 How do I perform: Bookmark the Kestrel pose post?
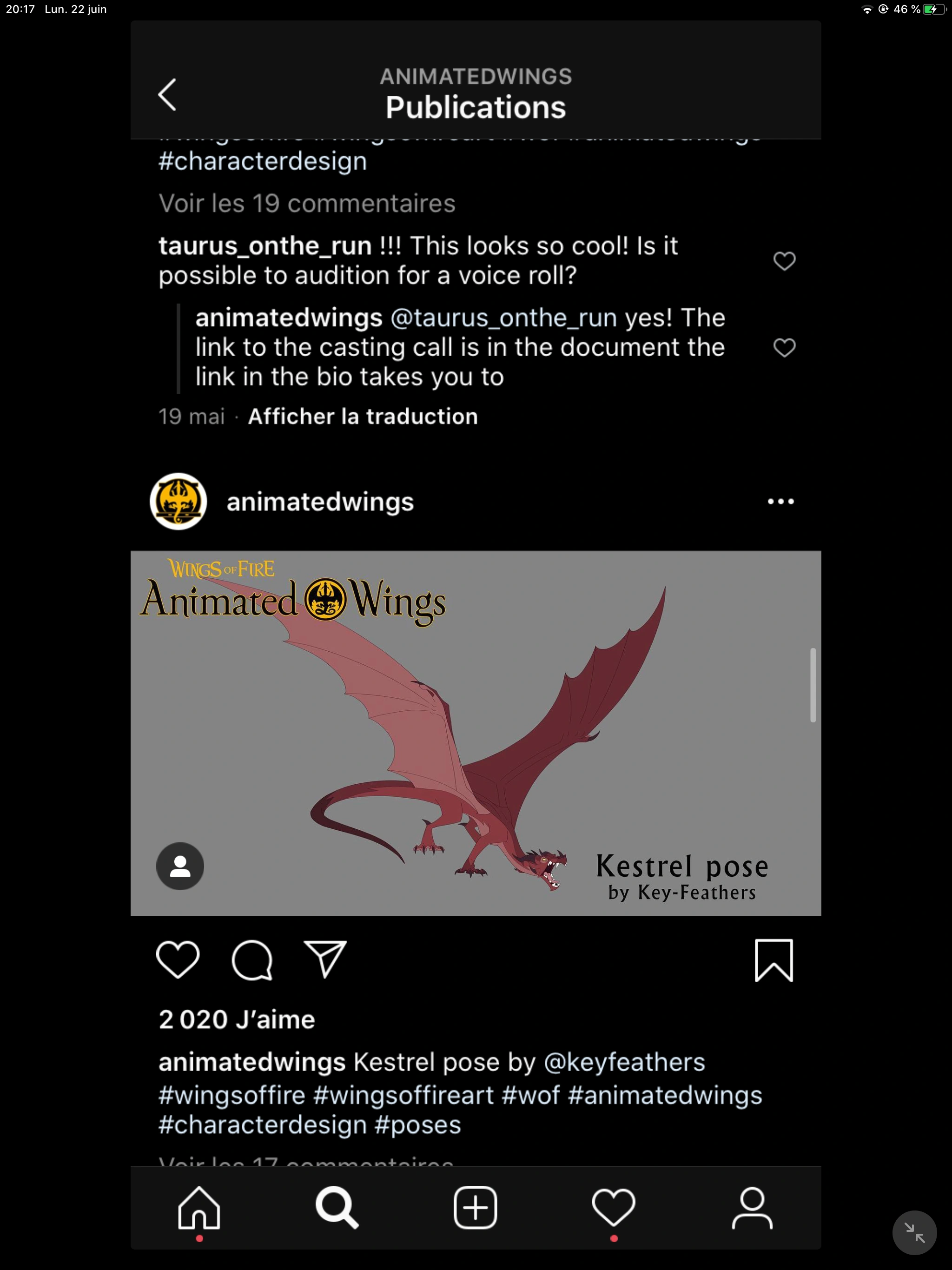773,960
